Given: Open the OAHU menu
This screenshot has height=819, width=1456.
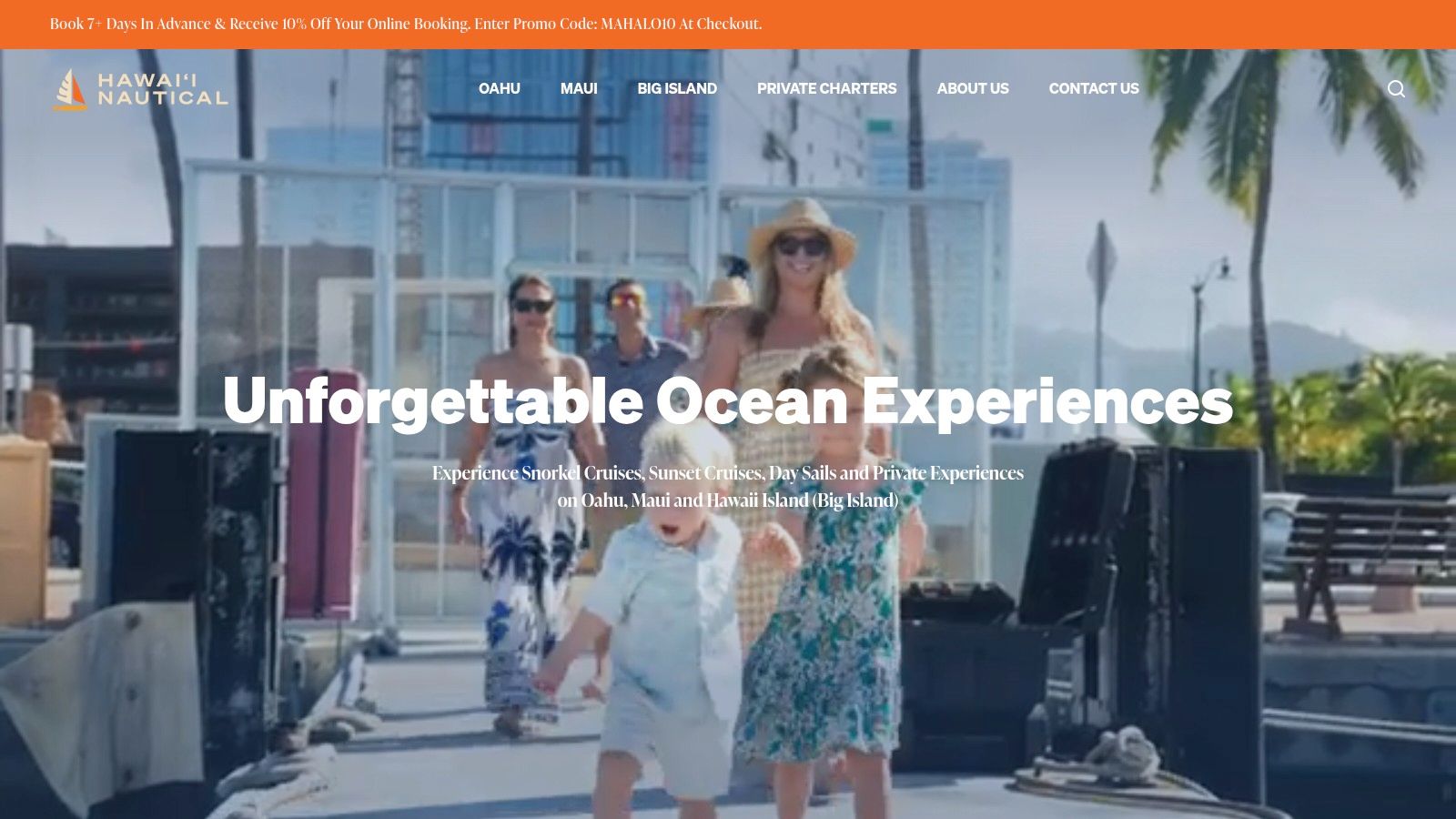Looking at the screenshot, I should click(500, 88).
